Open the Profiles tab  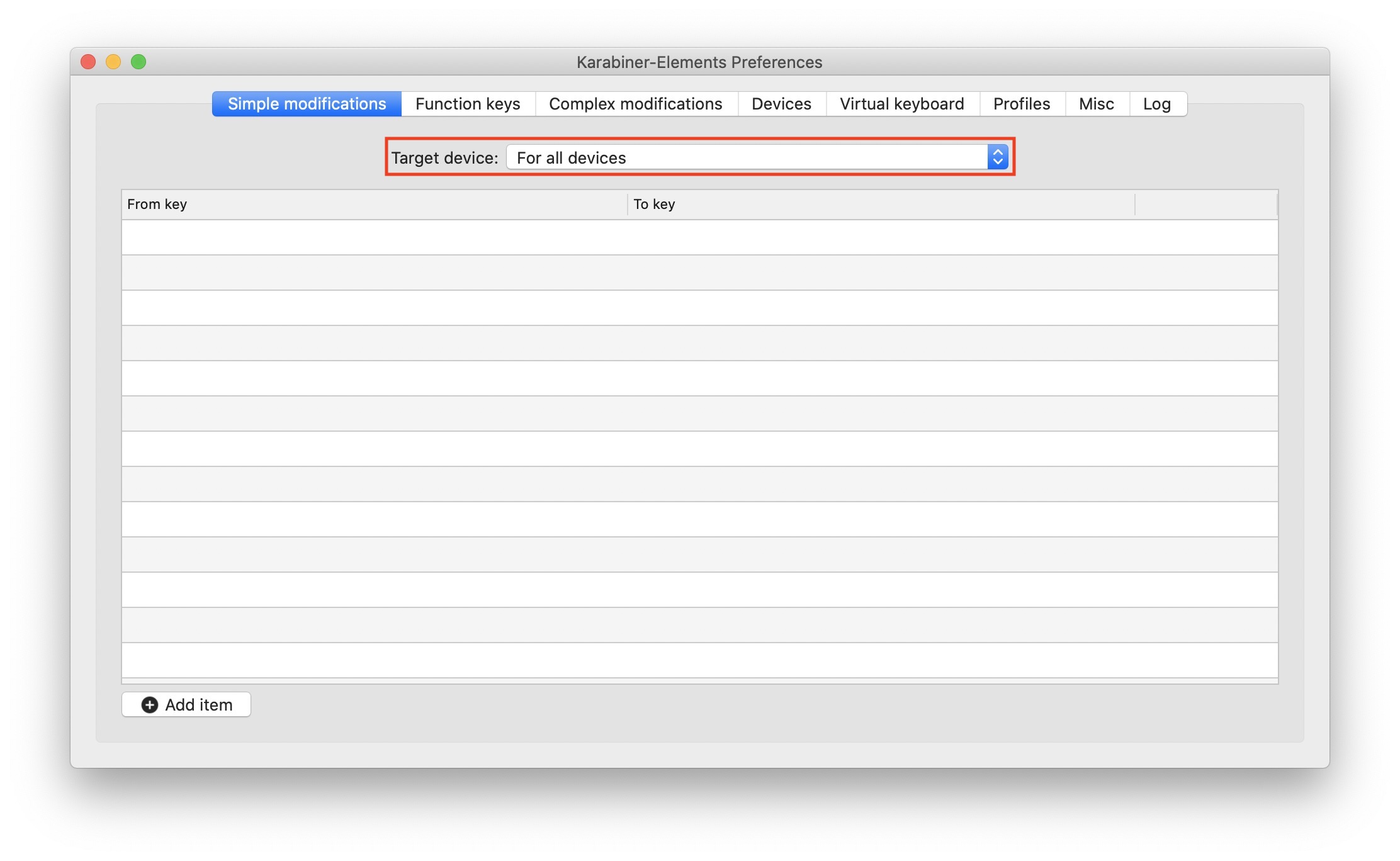point(1022,104)
